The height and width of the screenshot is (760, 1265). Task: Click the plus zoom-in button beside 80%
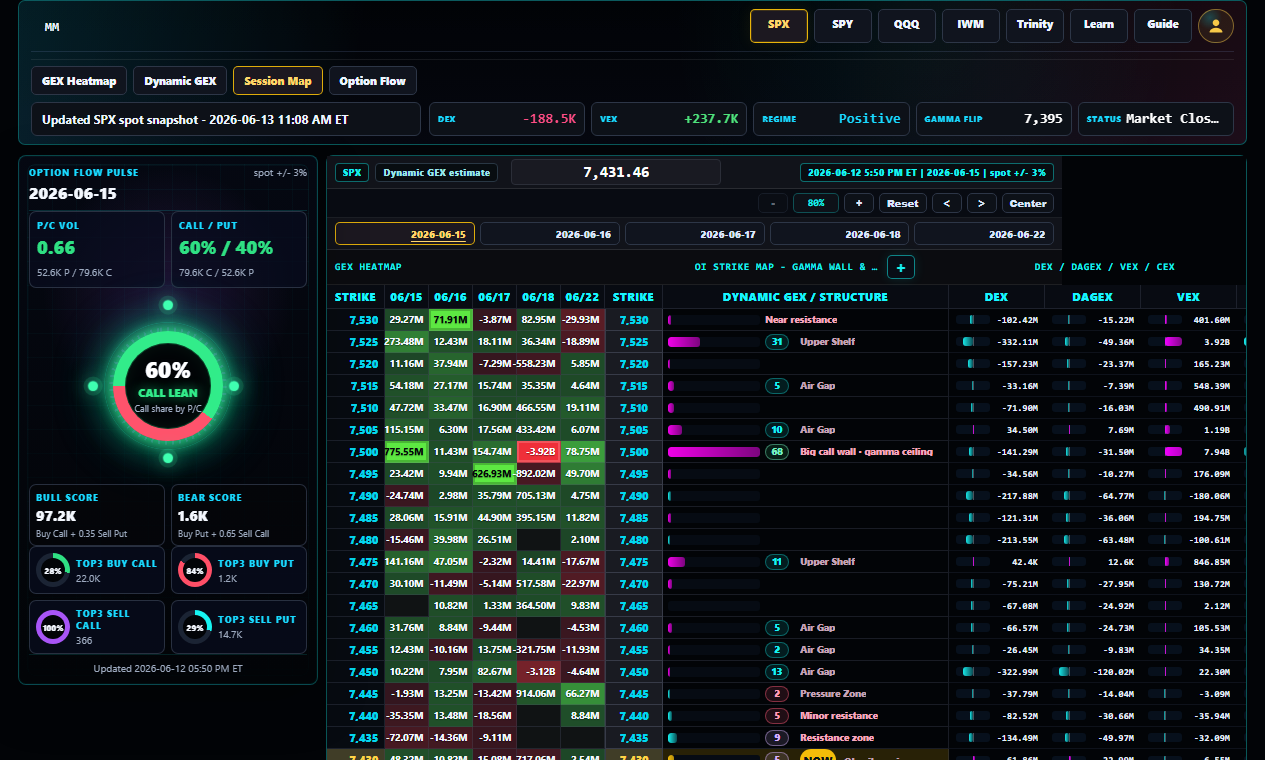pos(859,203)
